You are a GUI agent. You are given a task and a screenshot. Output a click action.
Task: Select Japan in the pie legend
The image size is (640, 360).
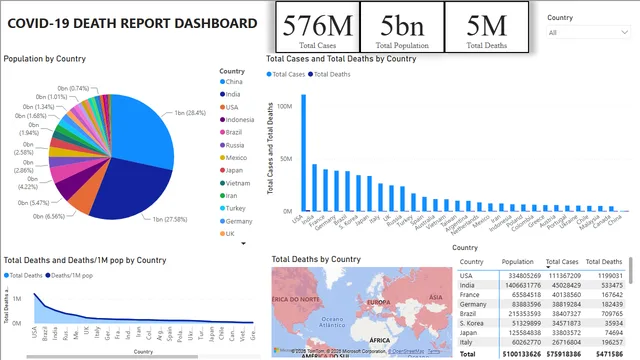tap(231, 170)
